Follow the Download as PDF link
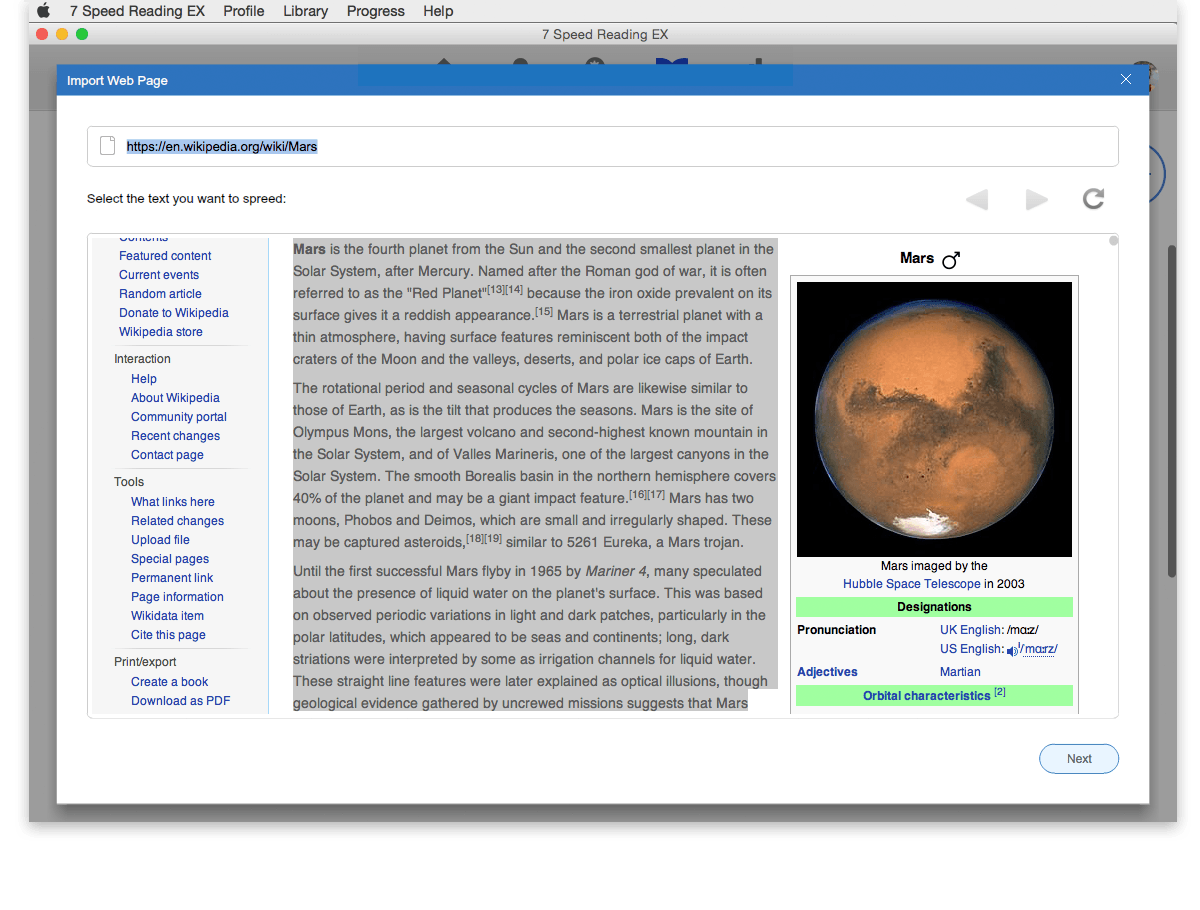 click(180, 701)
